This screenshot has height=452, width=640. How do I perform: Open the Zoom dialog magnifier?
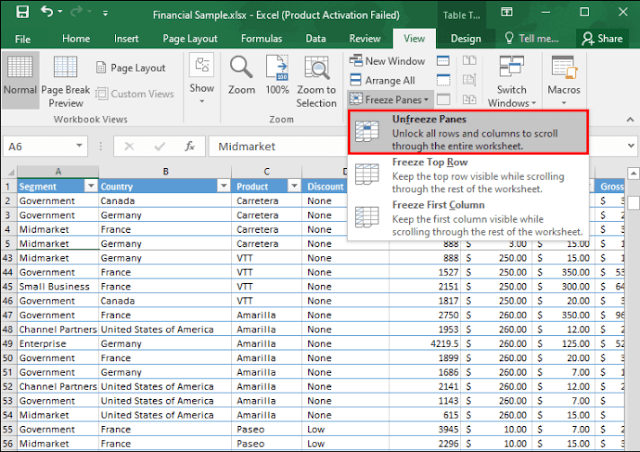241,75
